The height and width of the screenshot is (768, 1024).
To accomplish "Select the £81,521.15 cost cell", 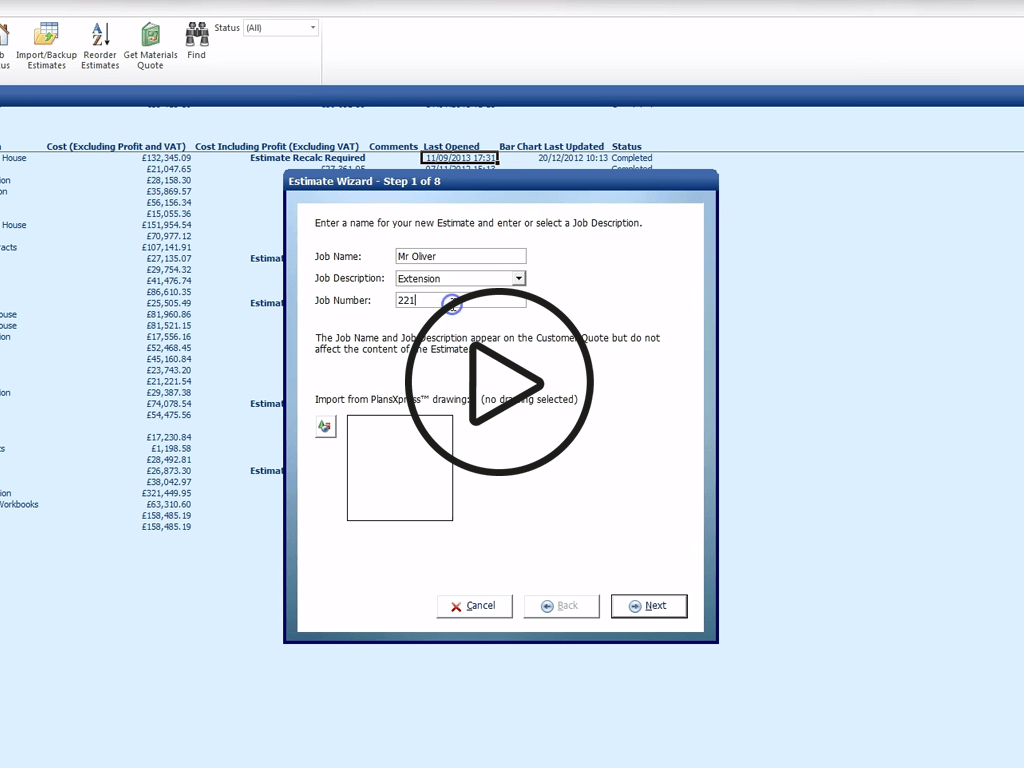I will click(x=168, y=326).
